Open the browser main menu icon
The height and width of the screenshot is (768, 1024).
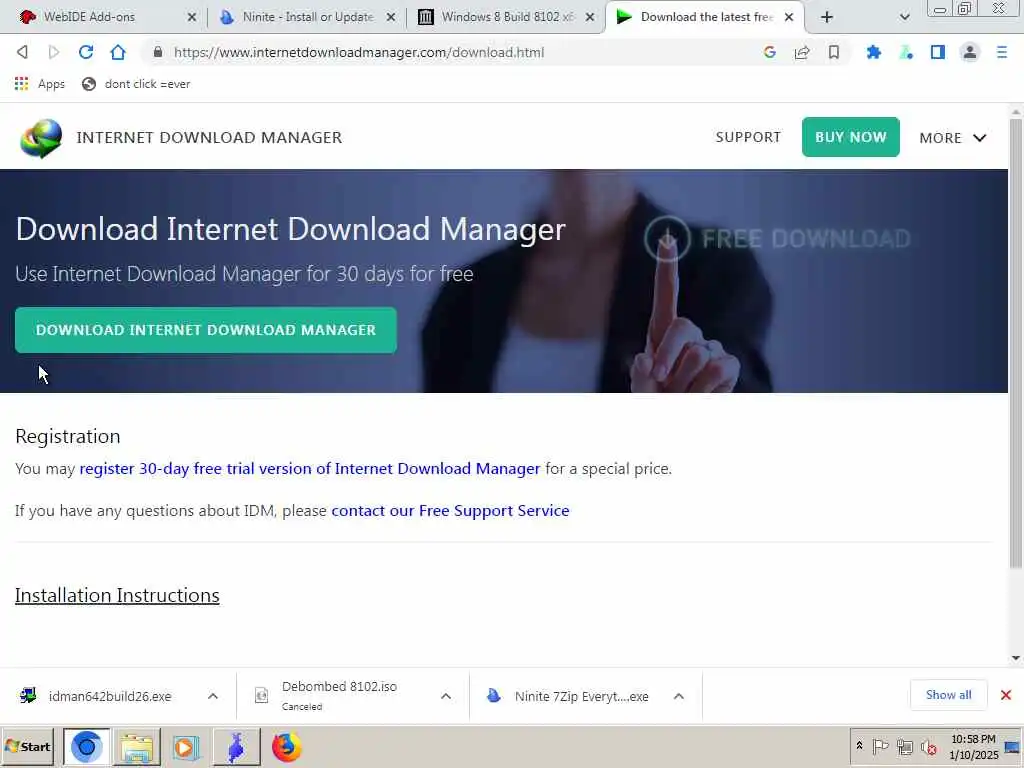(1002, 52)
